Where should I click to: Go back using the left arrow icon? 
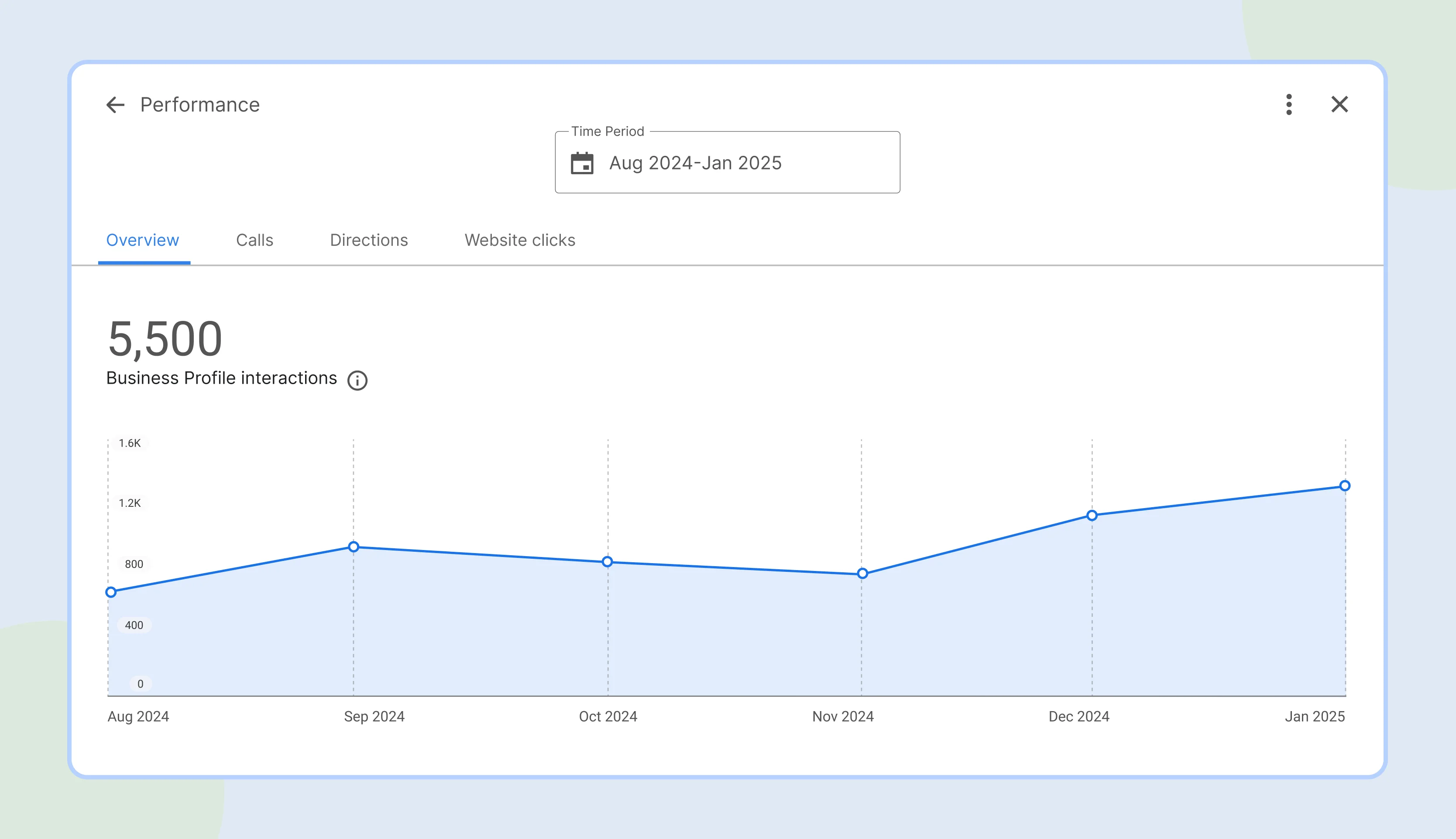tap(116, 105)
